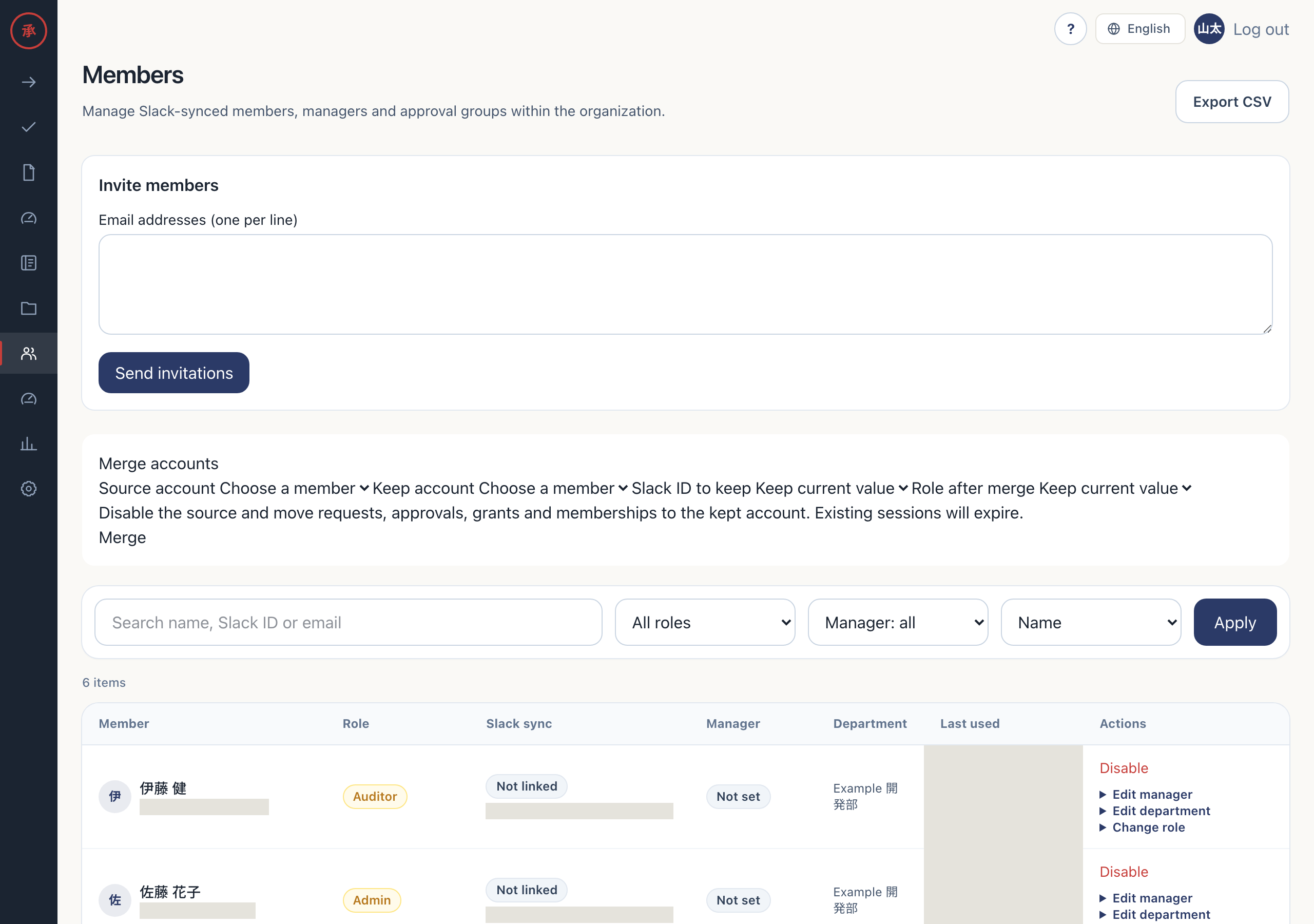Open the folder icon in the sidebar
The width and height of the screenshot is (1314, 924).
29,309
